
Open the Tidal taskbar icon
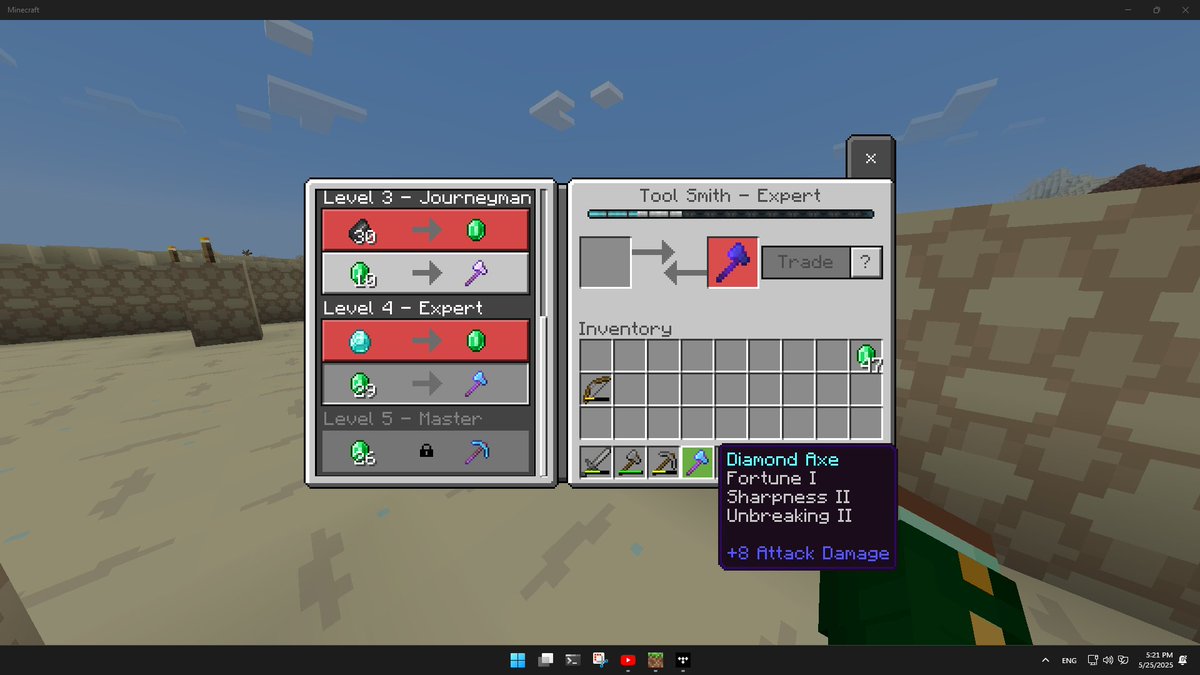point(683,660)
